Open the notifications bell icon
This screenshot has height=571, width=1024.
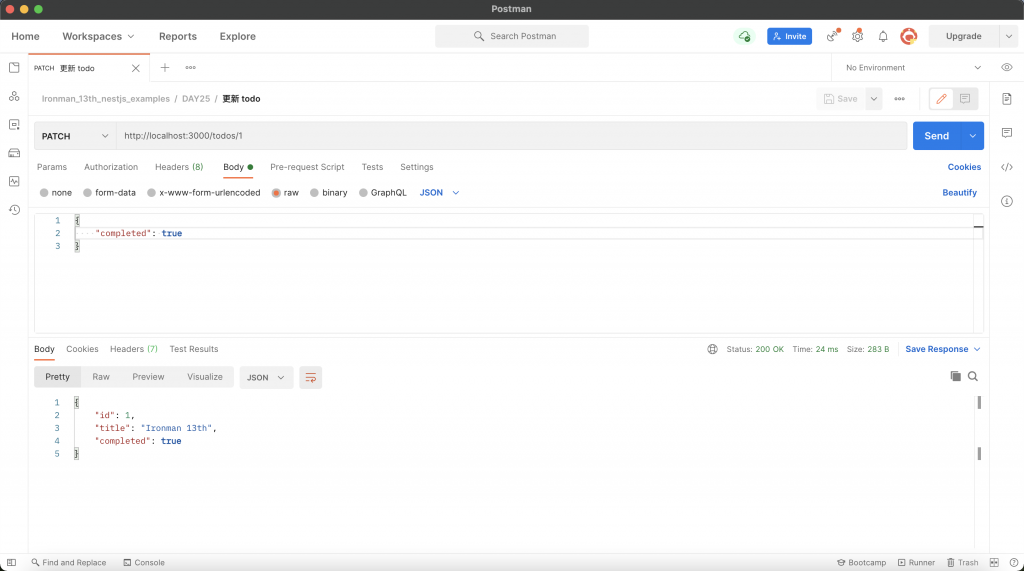coord(883,37)
